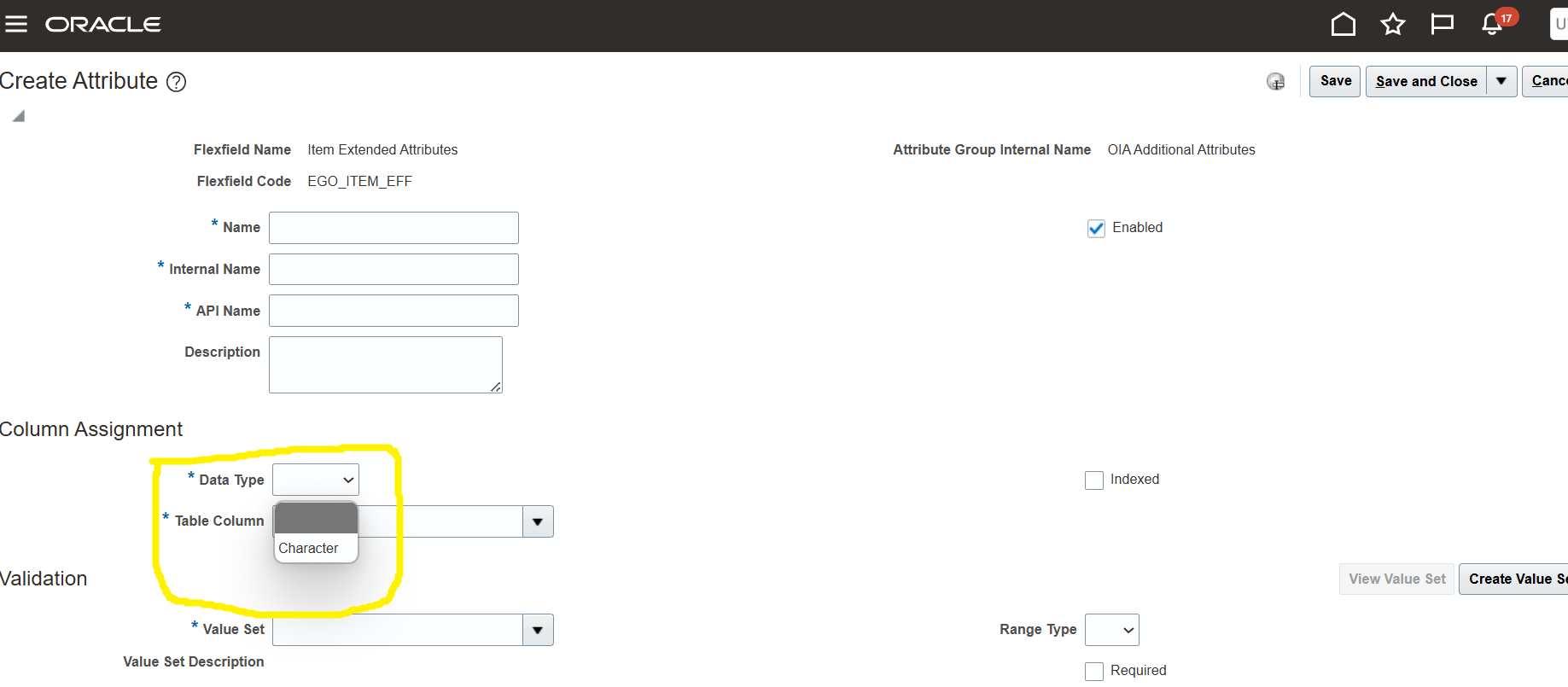Viewport: 1568px width, 687px height.
Task: Open the Range Type dropdown
Action: coord(1111,630)
